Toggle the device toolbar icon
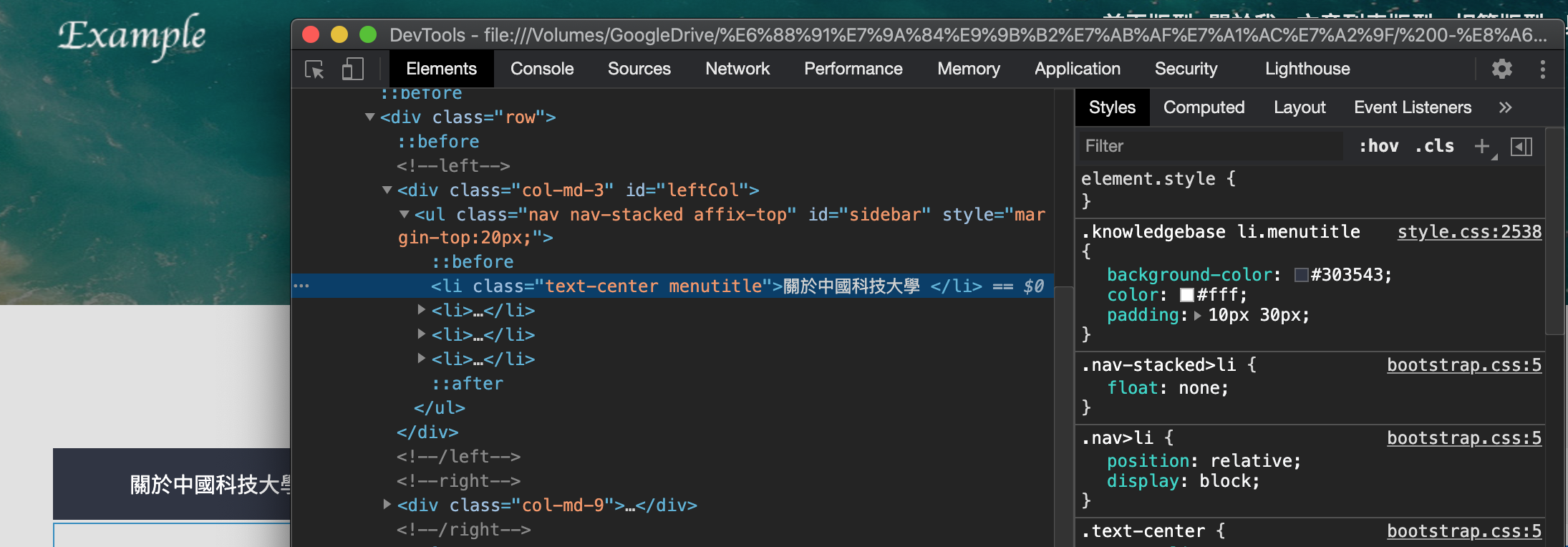 (352, 69)
